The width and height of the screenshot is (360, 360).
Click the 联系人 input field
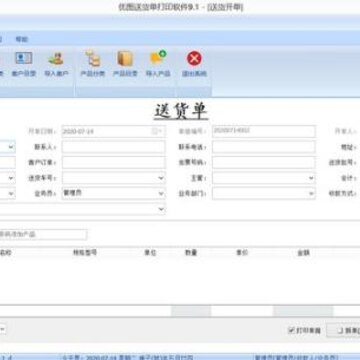pyautogui.click(x=113, y=147)
